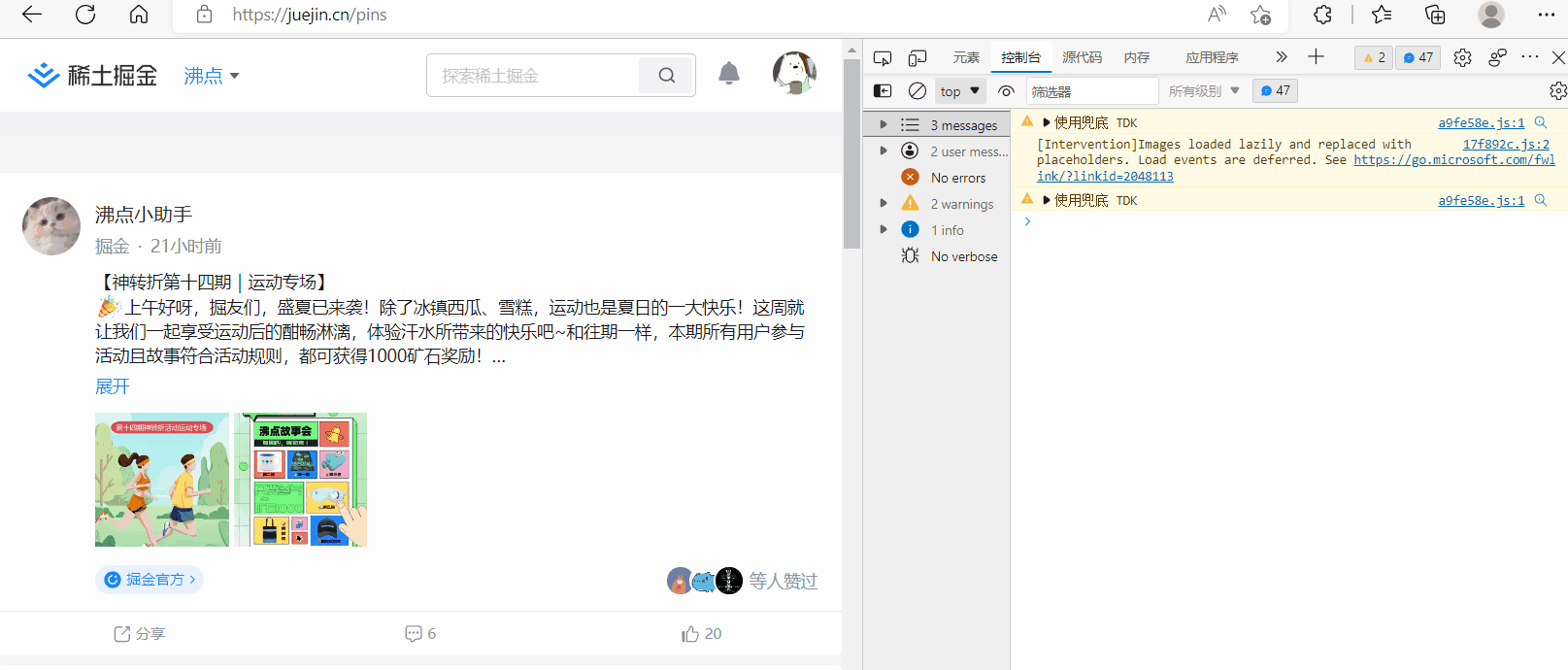Reload the page with the refresh icon
Screen dimensions: 1568x670
pyautogui.click(x=85, y=15)
